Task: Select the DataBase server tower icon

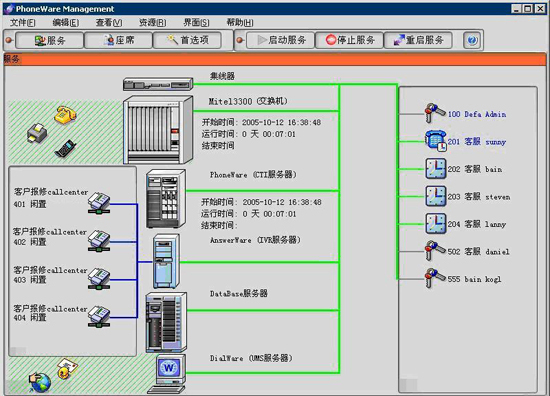Action: pos(166,322)
